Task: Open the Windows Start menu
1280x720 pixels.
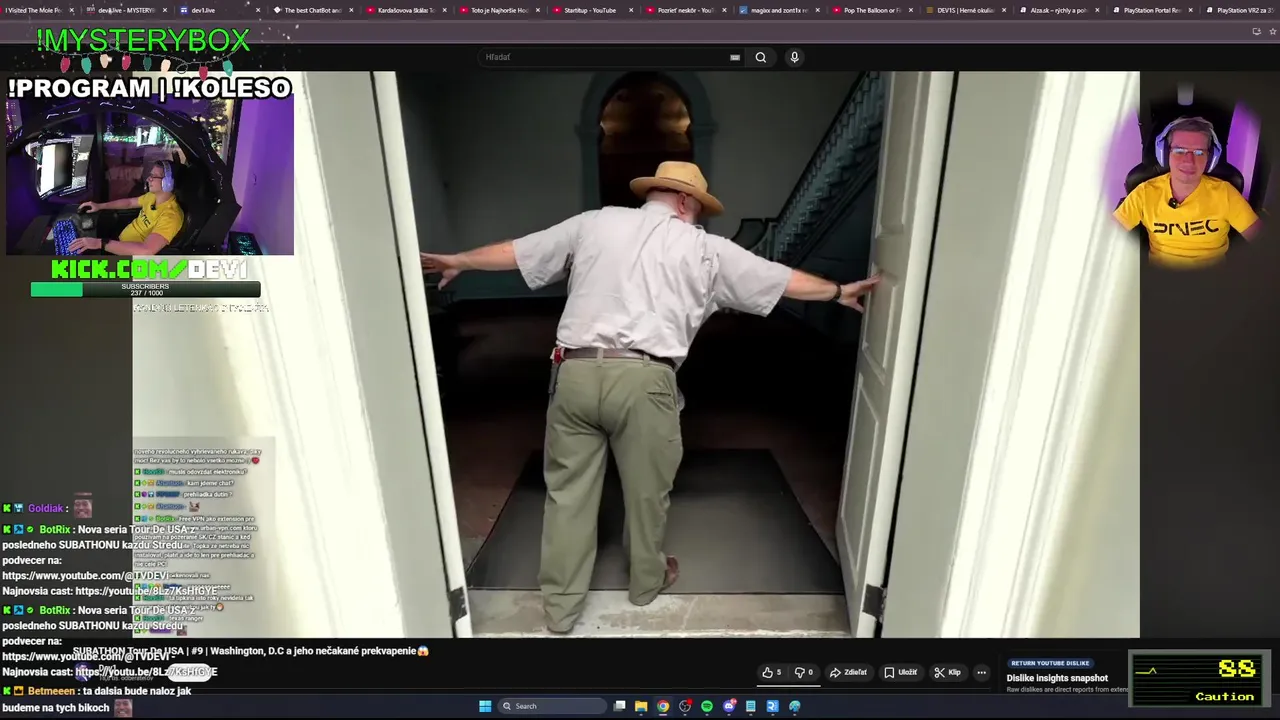Action: [485, 706]
